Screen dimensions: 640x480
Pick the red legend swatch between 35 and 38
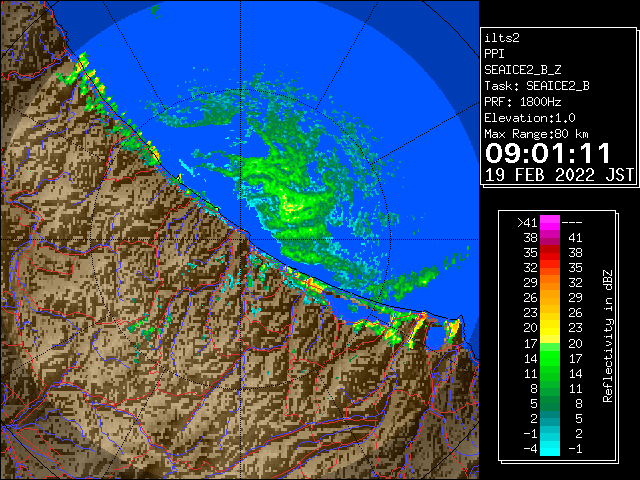pos(550,253)
